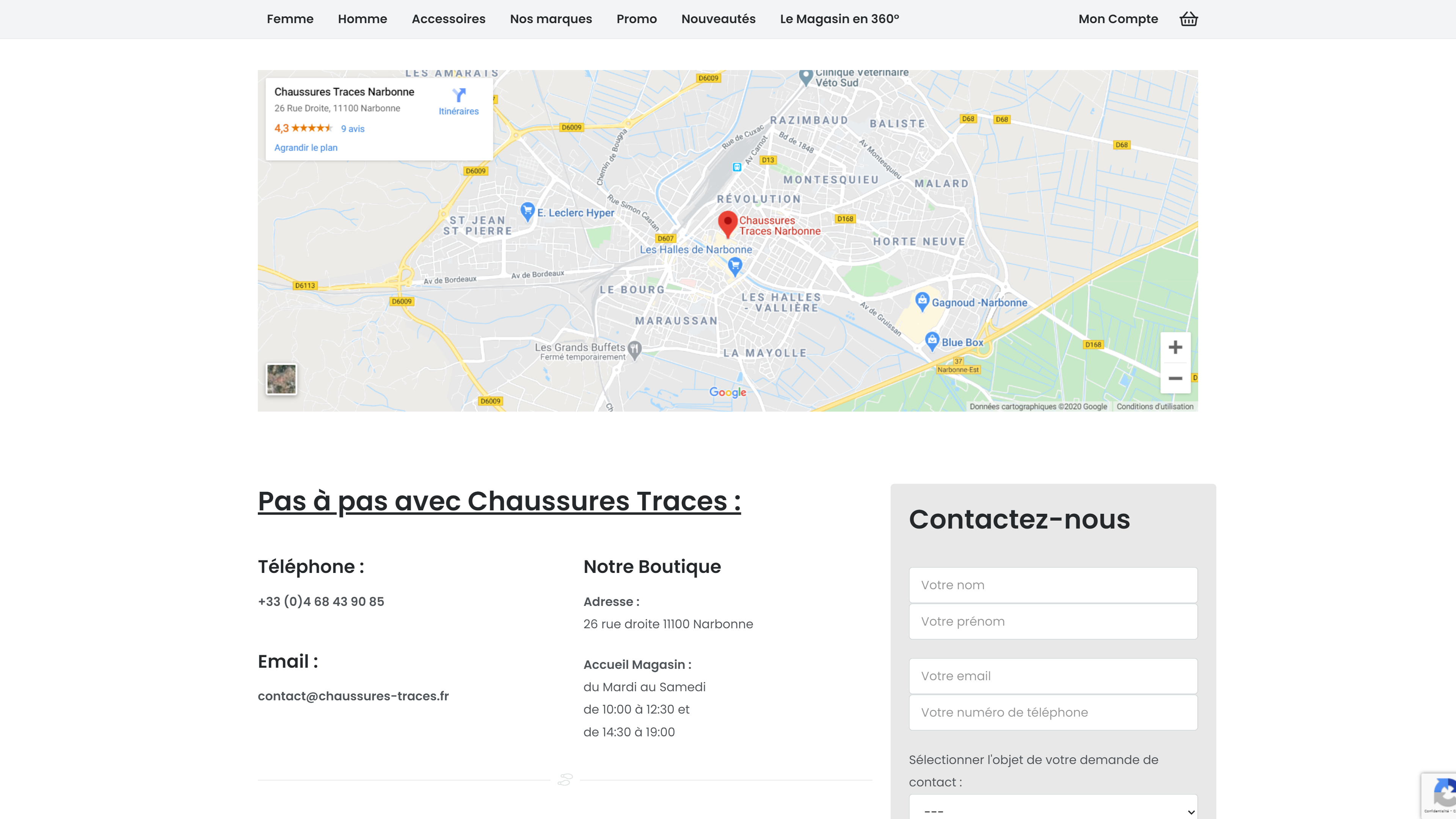Screen dimensions: 1456x819
Task: Click the contact@chaussures-traces.fr email
Action: [353, 696]
